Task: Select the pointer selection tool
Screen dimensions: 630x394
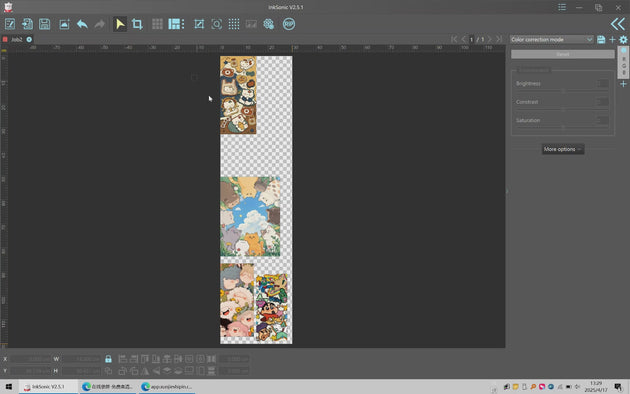Action: [120, 24]
